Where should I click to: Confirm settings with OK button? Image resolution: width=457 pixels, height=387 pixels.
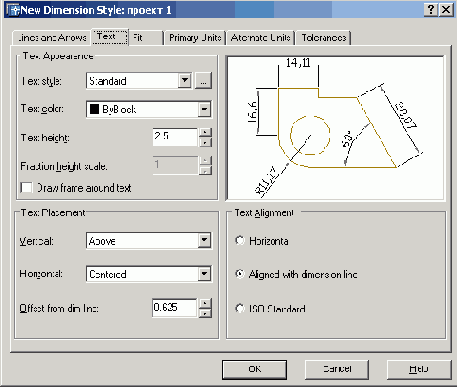point(254,369)
